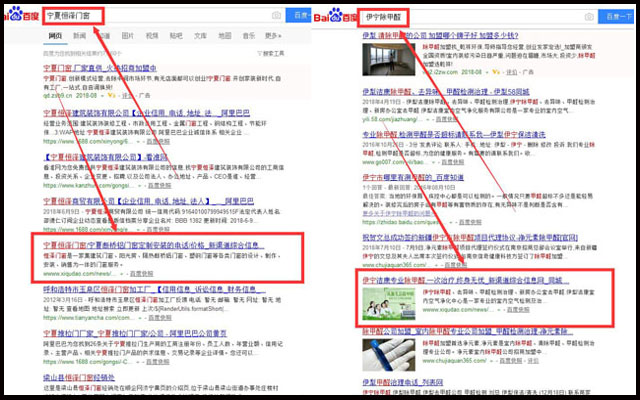640x400 pixels.
Task: Open 除甲醛公司加盟 净元素 result
Action: [x=467, y=331]
